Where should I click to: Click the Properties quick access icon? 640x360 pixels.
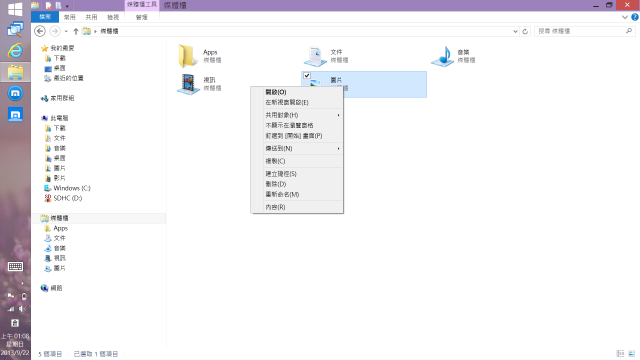(x=49, y=5)
